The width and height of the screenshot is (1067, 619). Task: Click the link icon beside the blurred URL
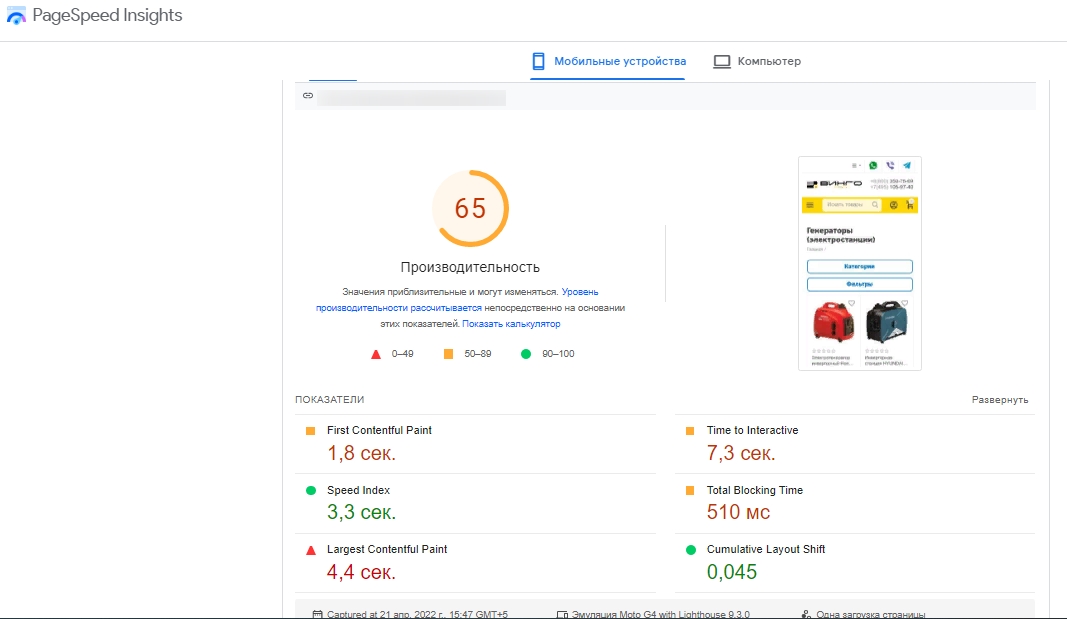tap(308, 96)
